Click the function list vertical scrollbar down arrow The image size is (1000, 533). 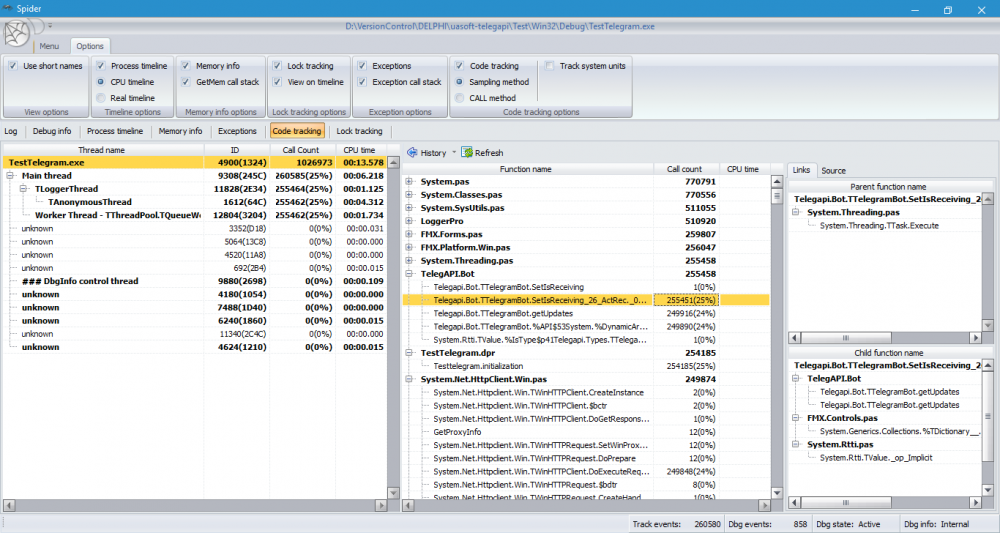(x=777, y=493)
